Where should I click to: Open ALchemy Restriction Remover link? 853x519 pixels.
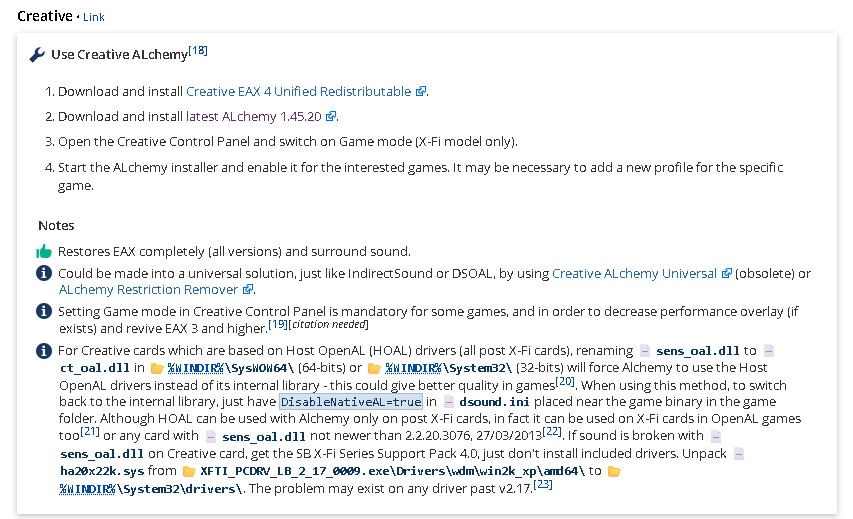(149, 289)
